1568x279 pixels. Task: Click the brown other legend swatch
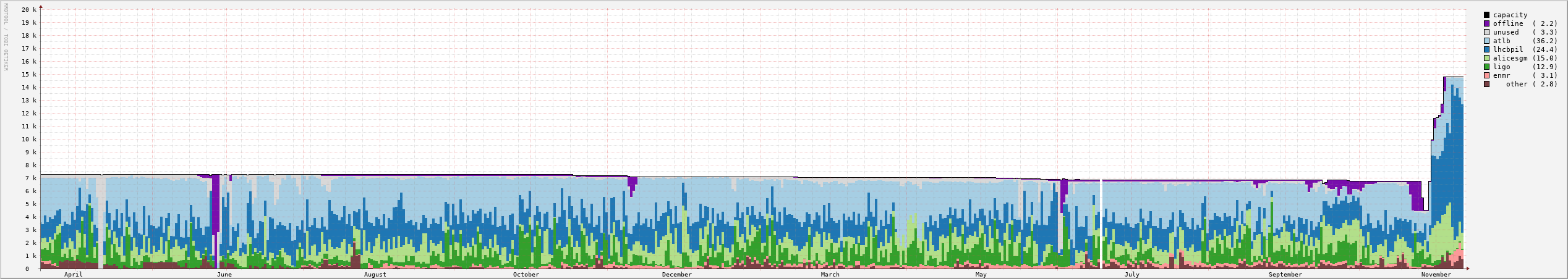pos(1486,84)
